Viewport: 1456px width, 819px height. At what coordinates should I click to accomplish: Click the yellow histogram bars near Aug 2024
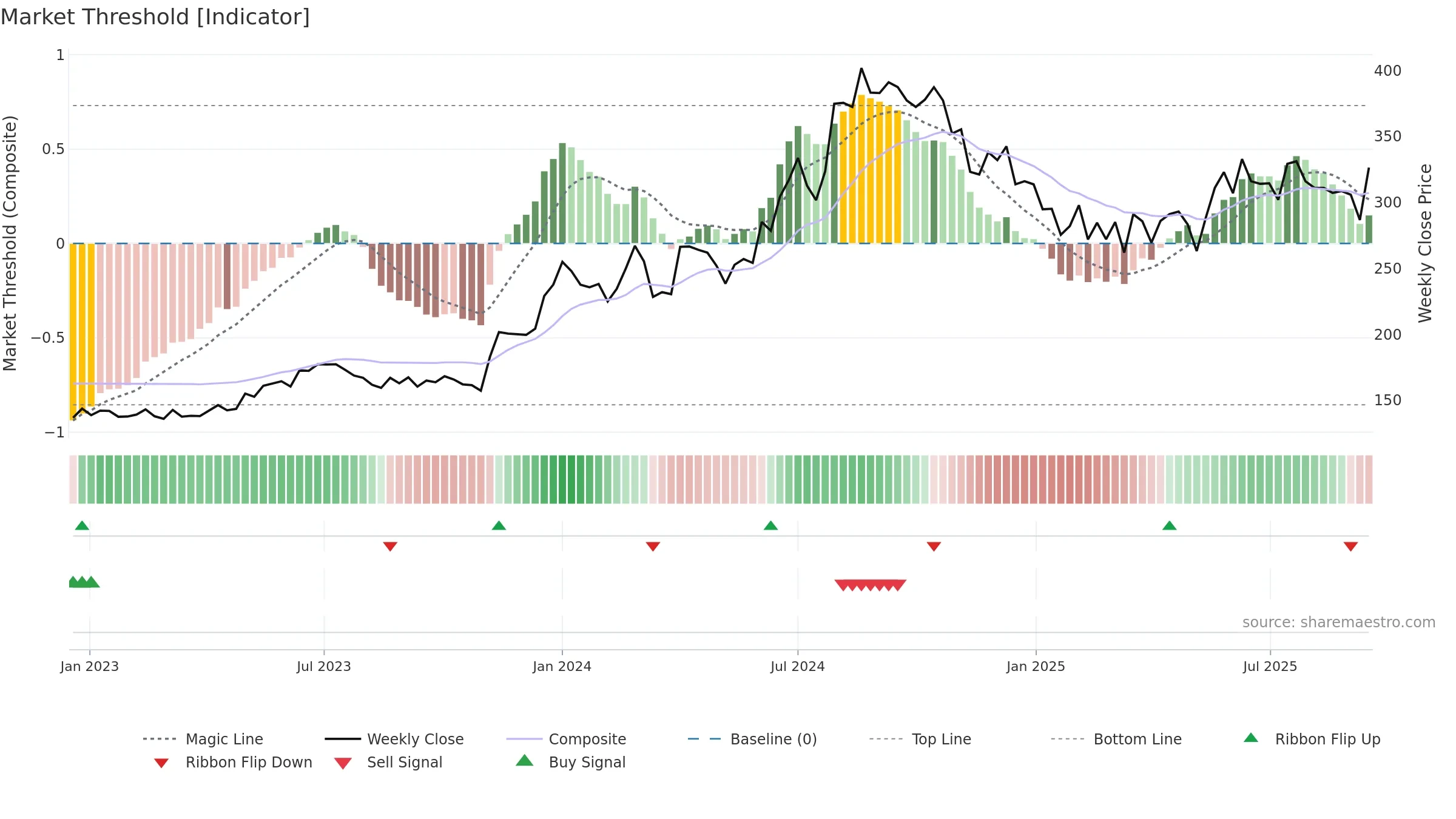(871, 170)
